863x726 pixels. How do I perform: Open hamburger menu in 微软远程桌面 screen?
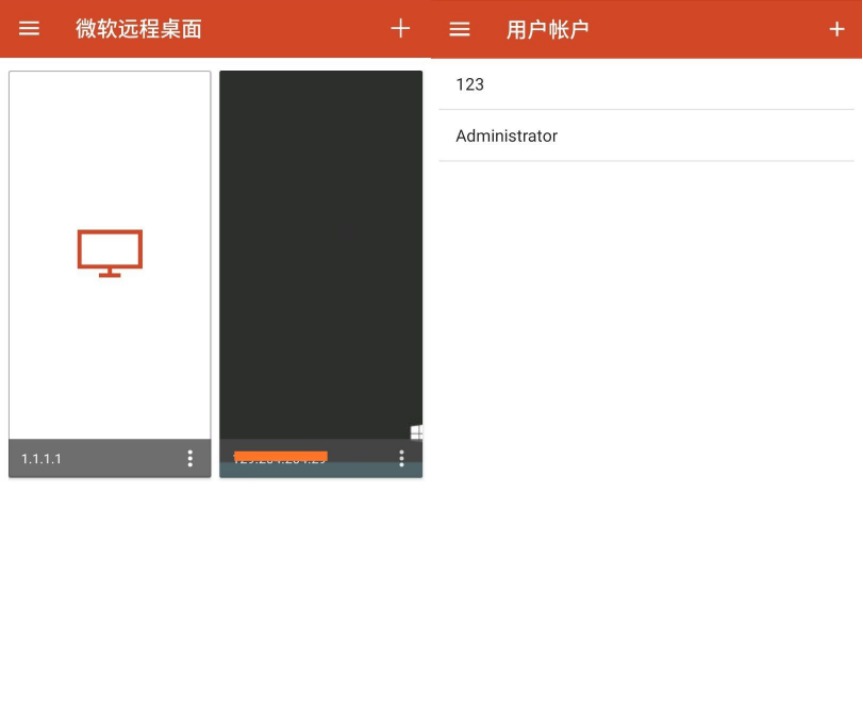(29, 28)
